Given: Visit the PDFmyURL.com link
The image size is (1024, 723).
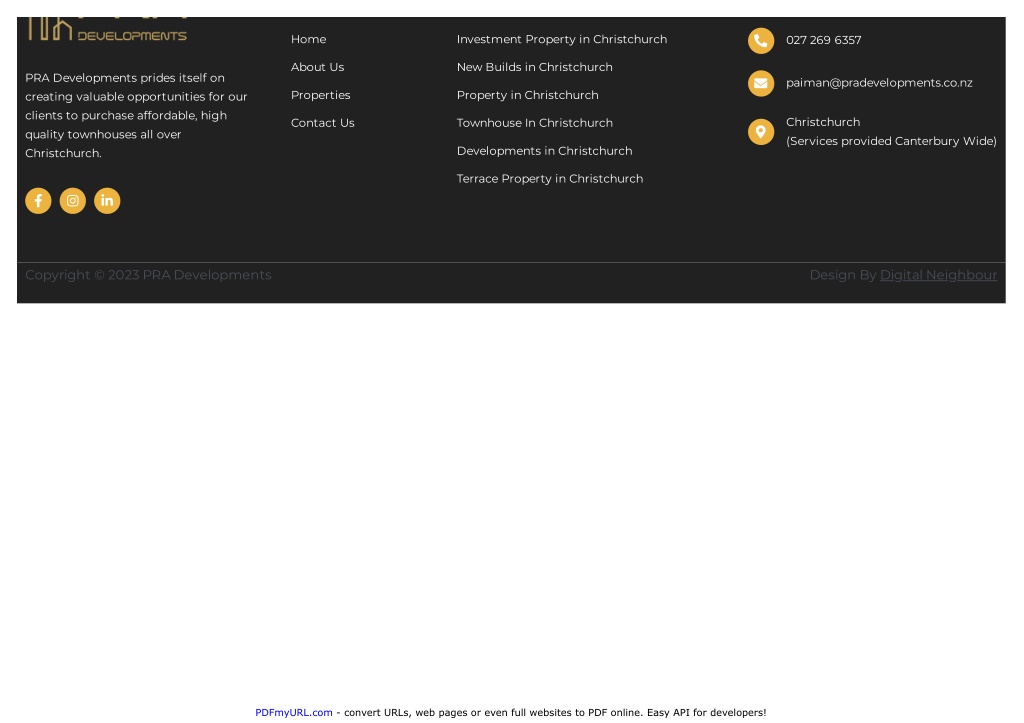Looking at the screenshot, I should [293, 713].
